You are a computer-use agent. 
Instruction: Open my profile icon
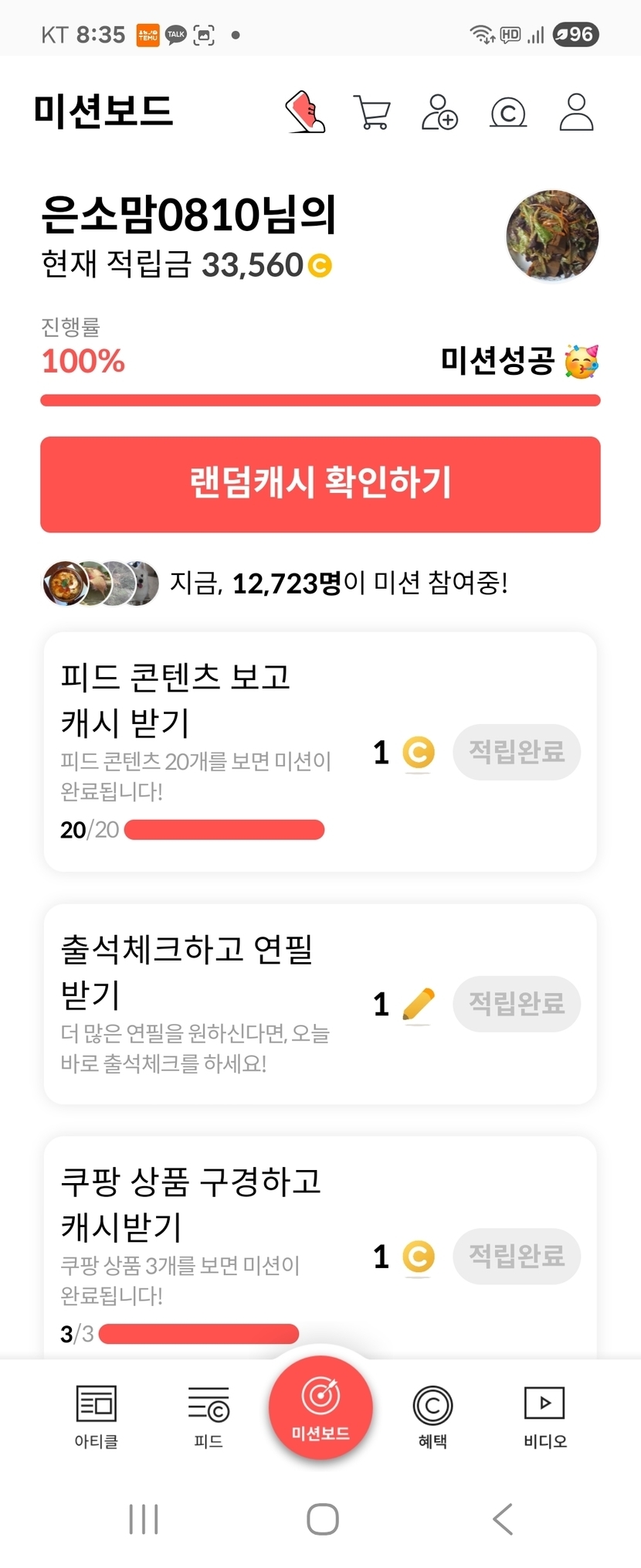(576, 112)
